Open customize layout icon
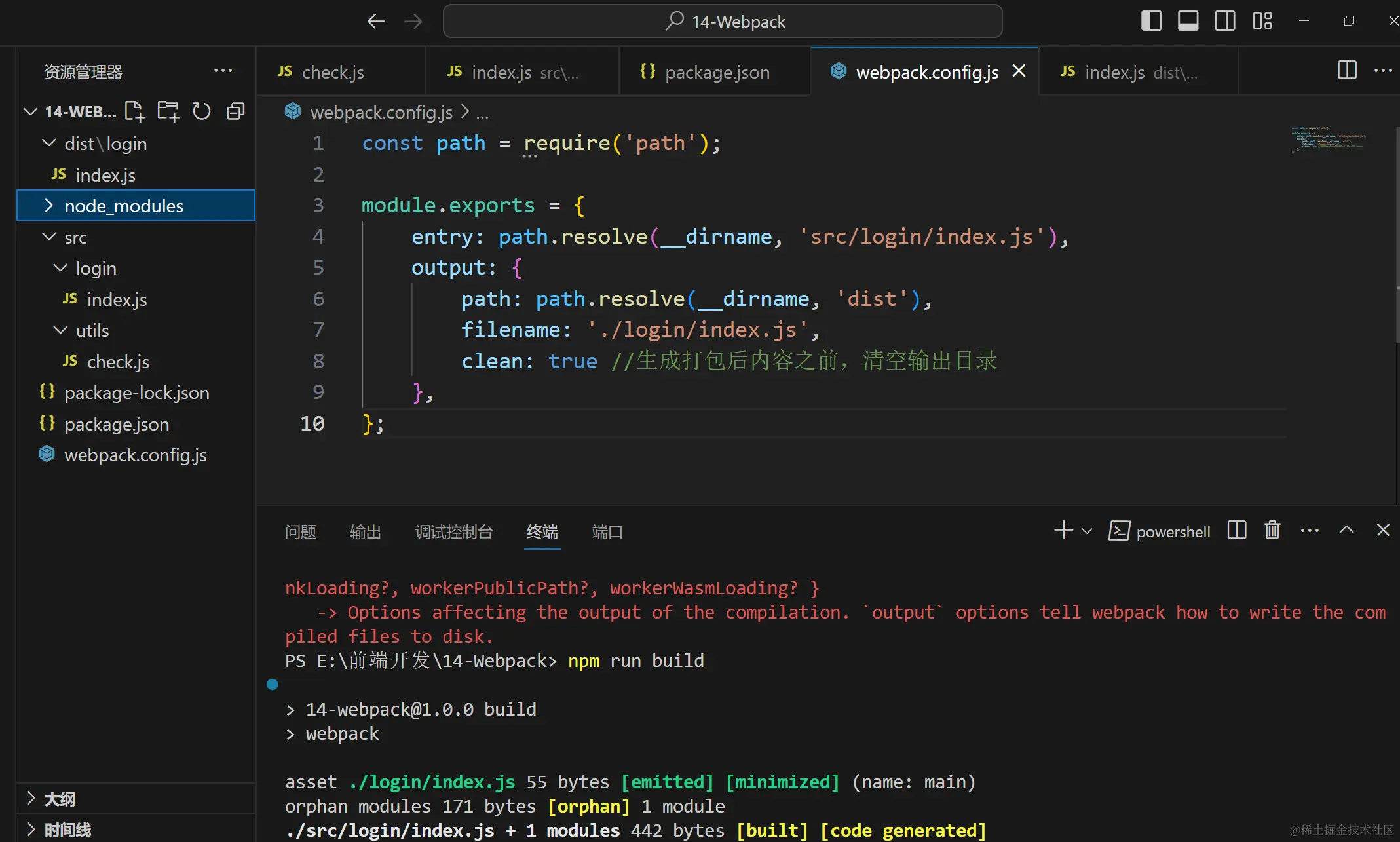The width and height of the screenshot is (1400, 842). [1262, 21]
